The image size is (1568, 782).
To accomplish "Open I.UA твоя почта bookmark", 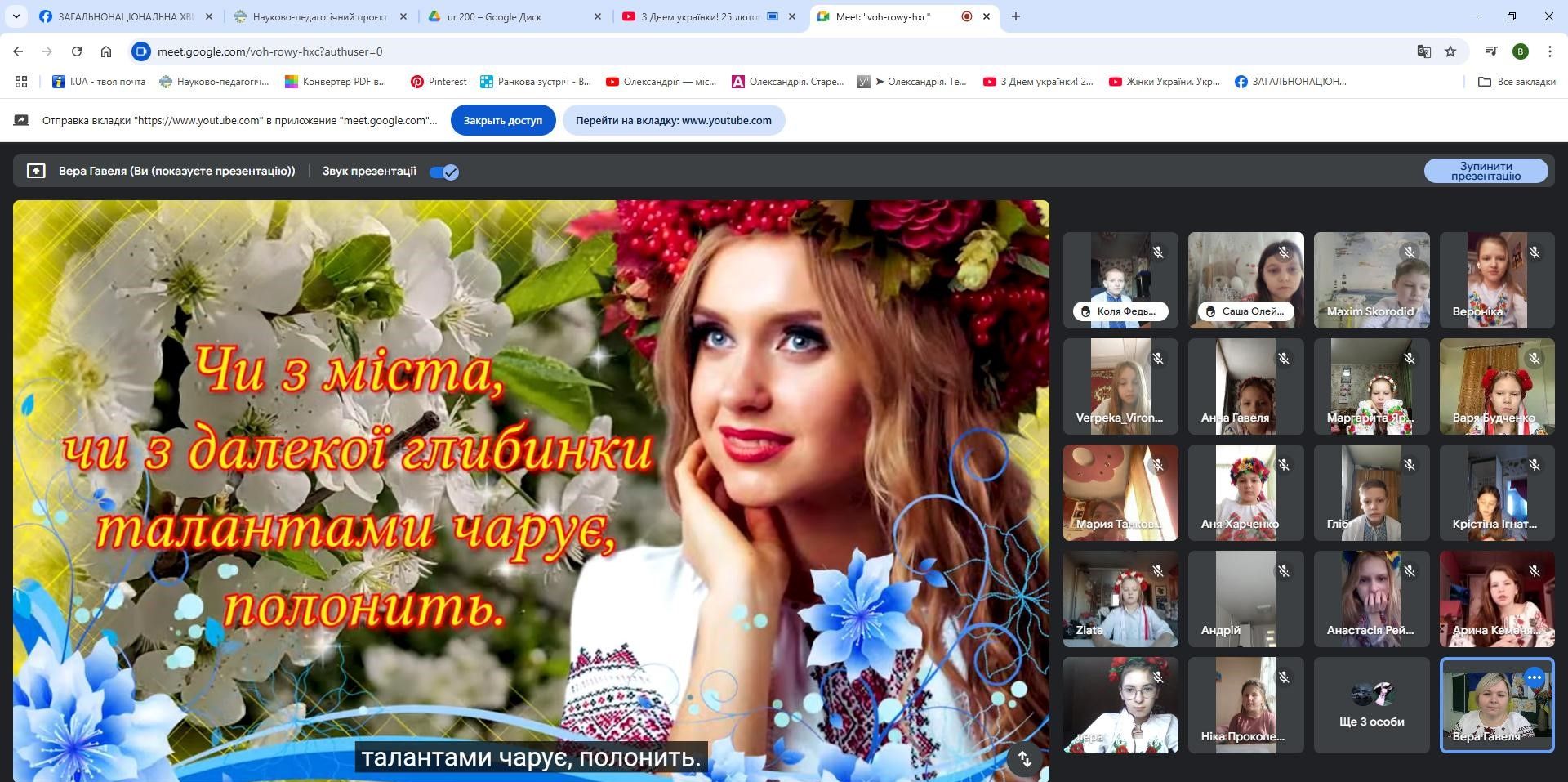I will (x=99, y=82).
